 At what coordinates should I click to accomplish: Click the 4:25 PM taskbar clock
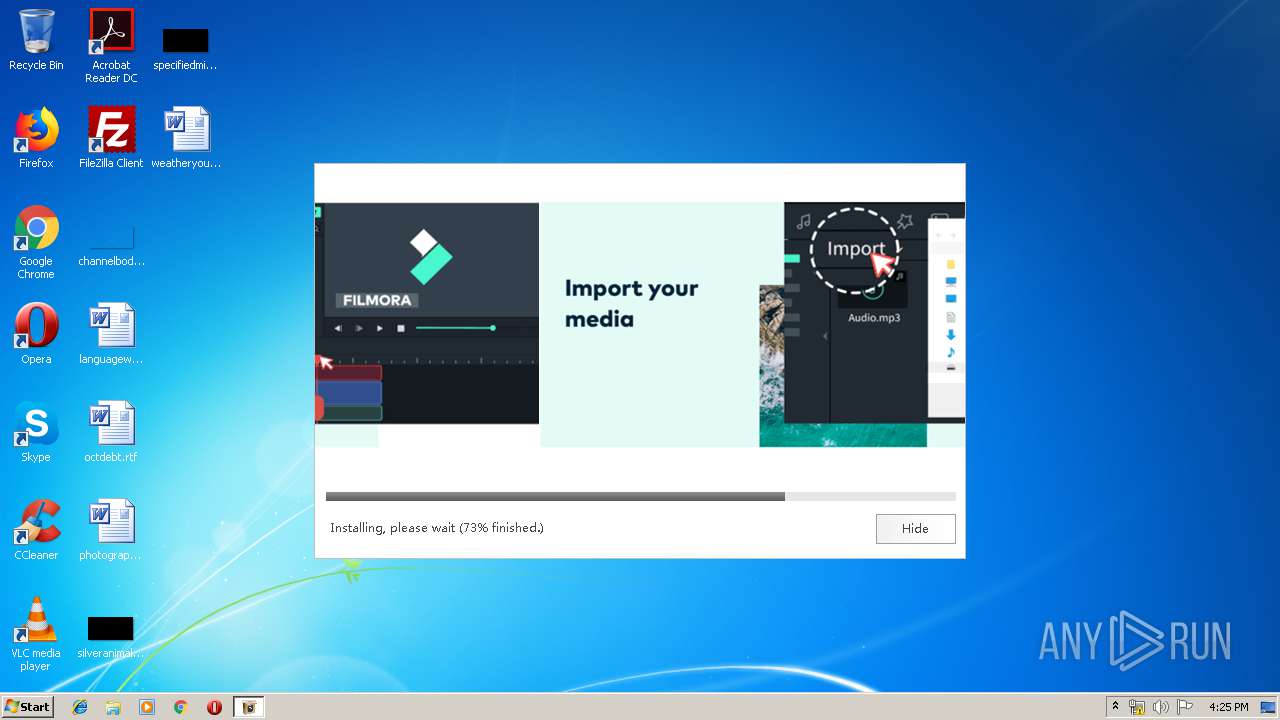tap(1228, 707)
